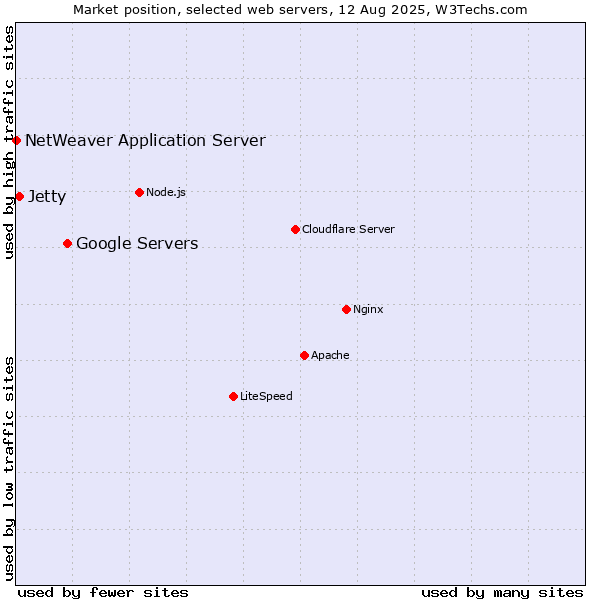Click the "Apache" label text

click(x=330, y=355)
